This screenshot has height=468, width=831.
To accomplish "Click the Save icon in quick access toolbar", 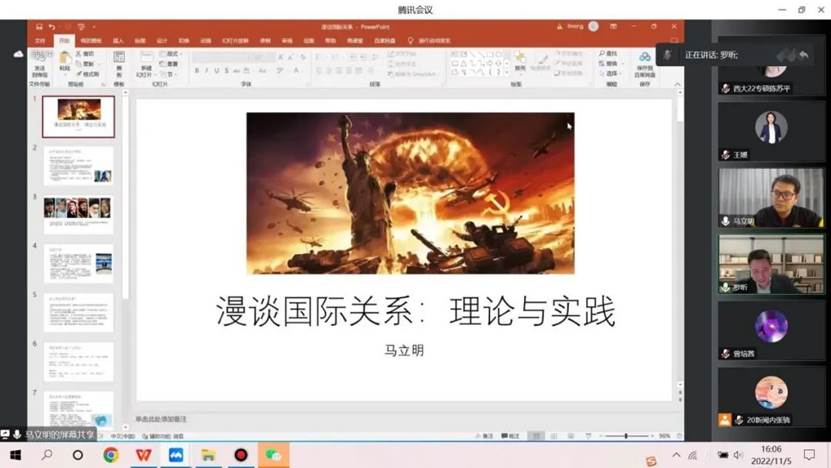I will tap(37, 26).
